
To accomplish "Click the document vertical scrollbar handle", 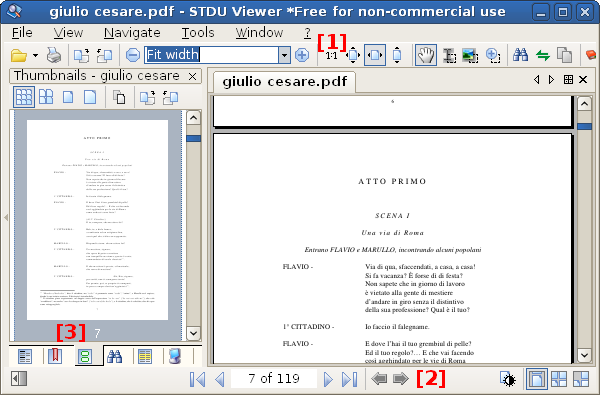I will point(584,126).
